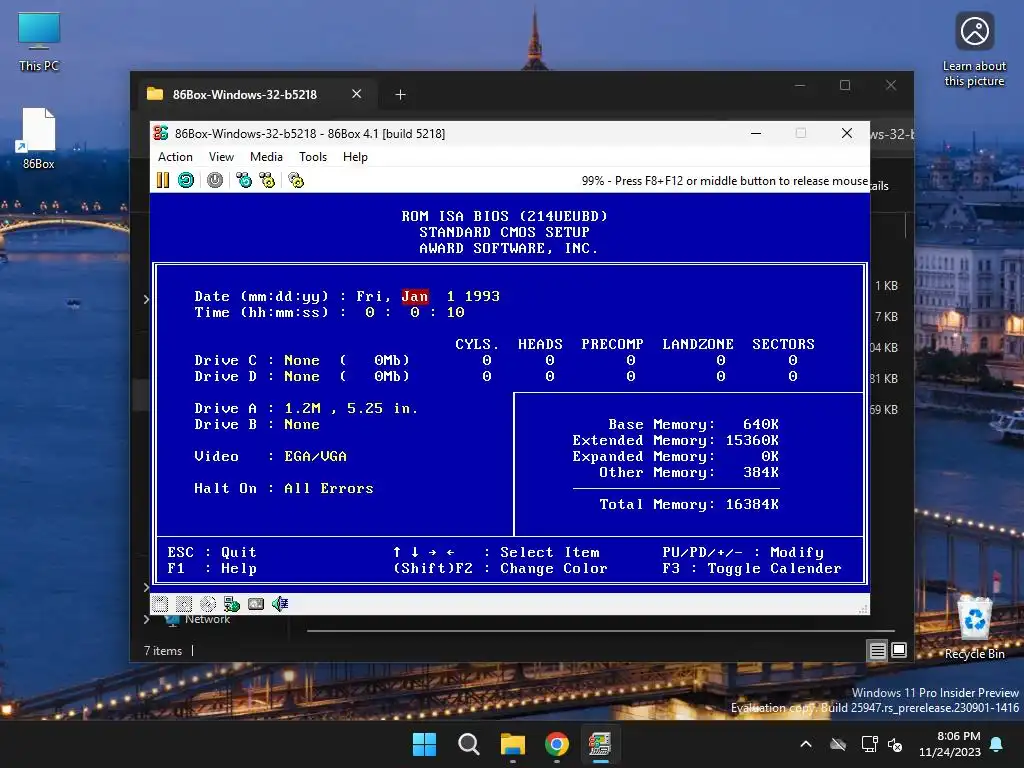Screen dimensions: 1024x768
Task: Click the ACPI shutdown power icon
Action: [x=215, y=180]
